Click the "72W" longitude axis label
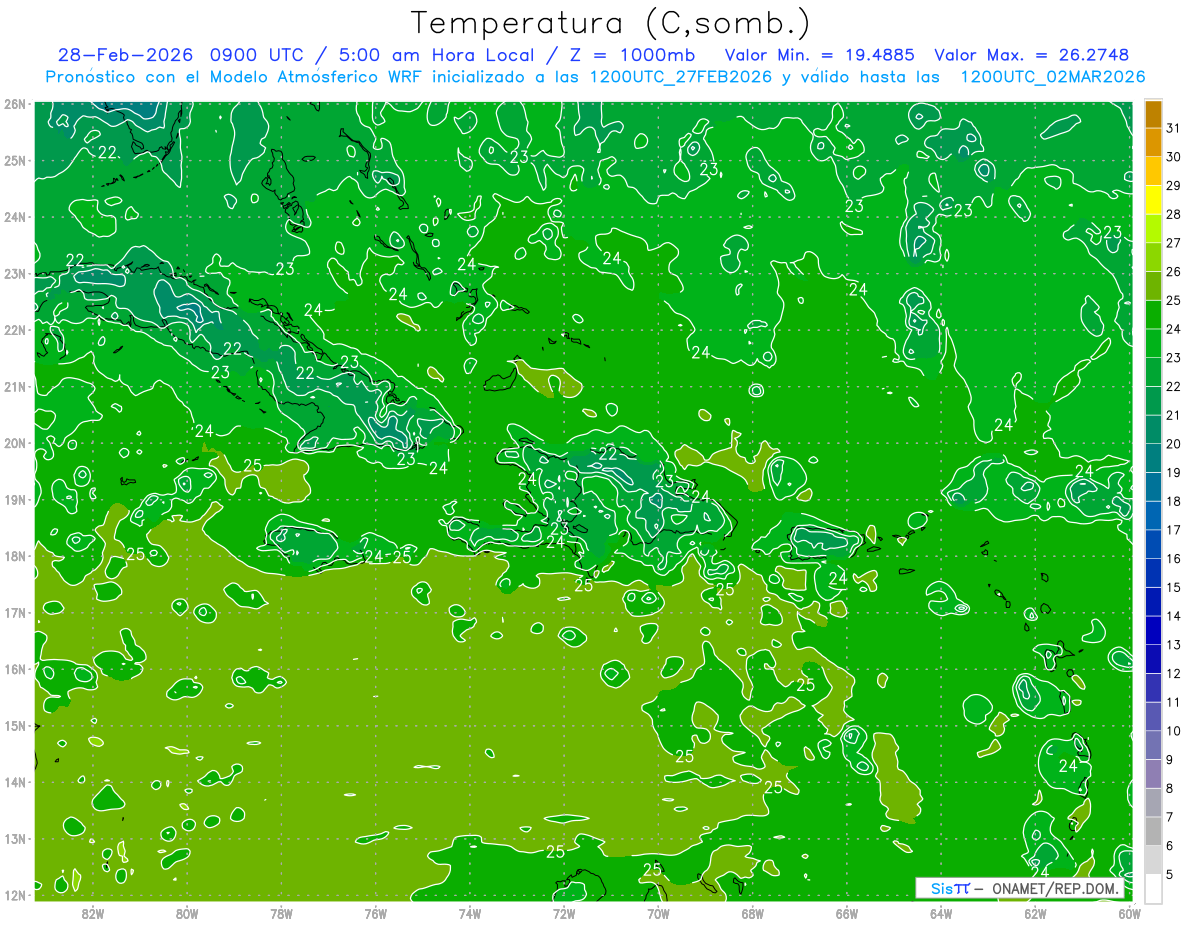Viewport: 1200px width, 927px height. tap(564, 913)
